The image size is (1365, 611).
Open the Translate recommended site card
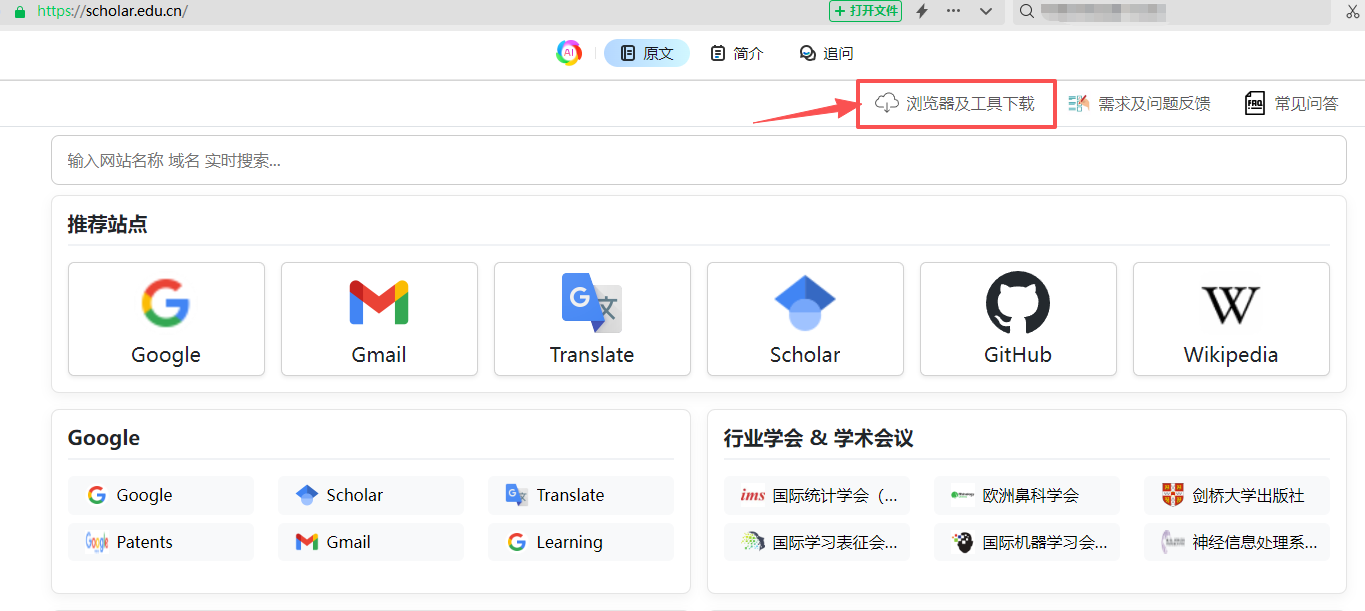(x=592, y=319)
